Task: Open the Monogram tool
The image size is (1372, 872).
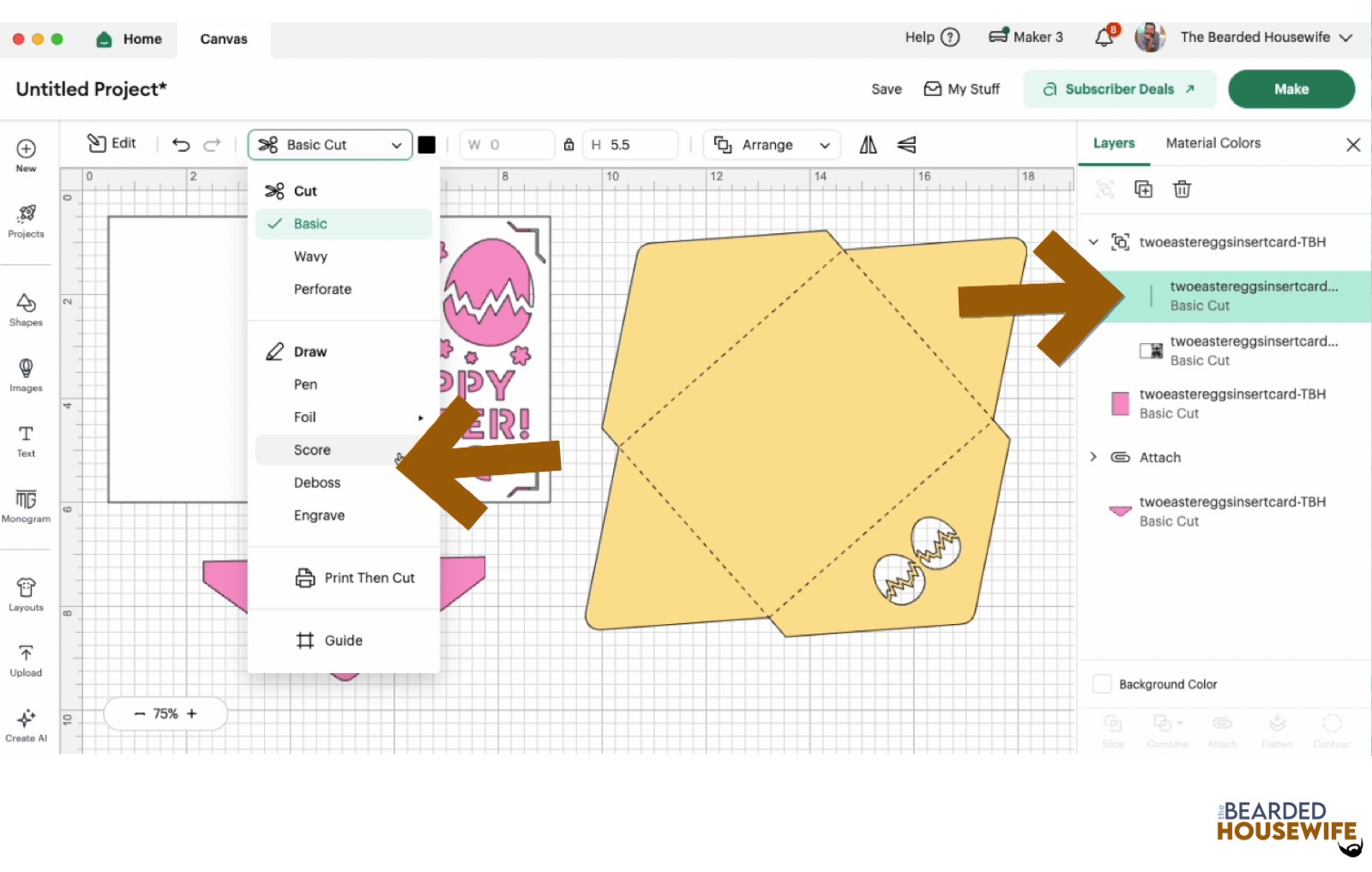Action: tap(26, 505)
